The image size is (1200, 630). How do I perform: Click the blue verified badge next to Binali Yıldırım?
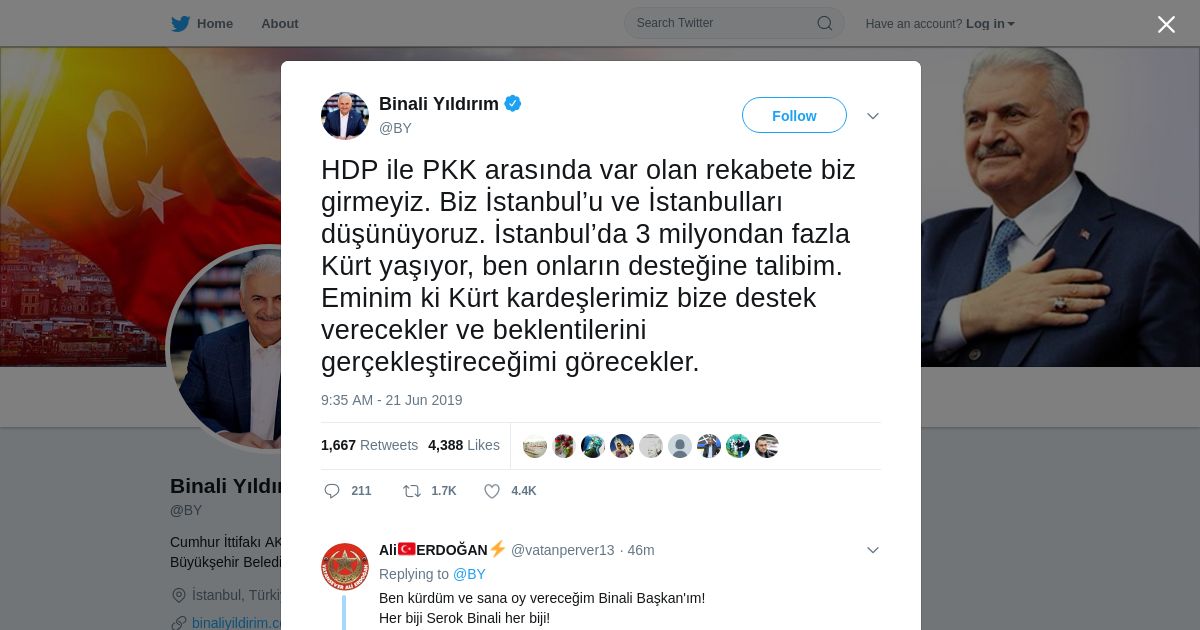pos(513,103)
